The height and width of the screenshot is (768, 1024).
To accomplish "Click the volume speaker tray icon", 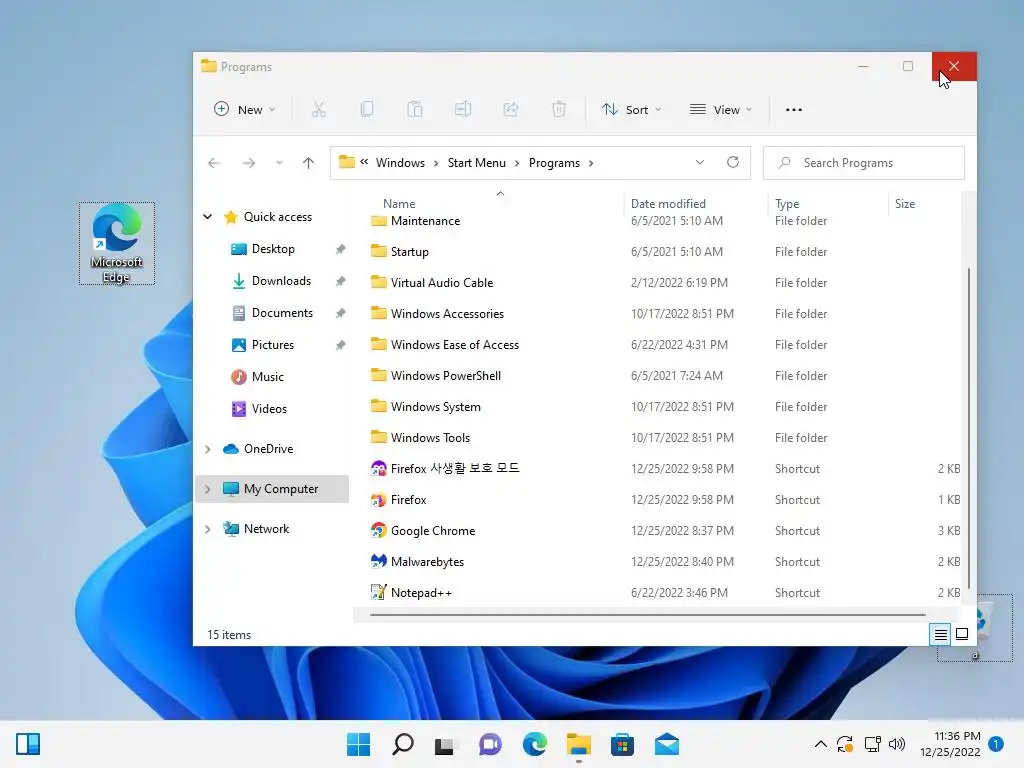I will click(x=897, y=744).
